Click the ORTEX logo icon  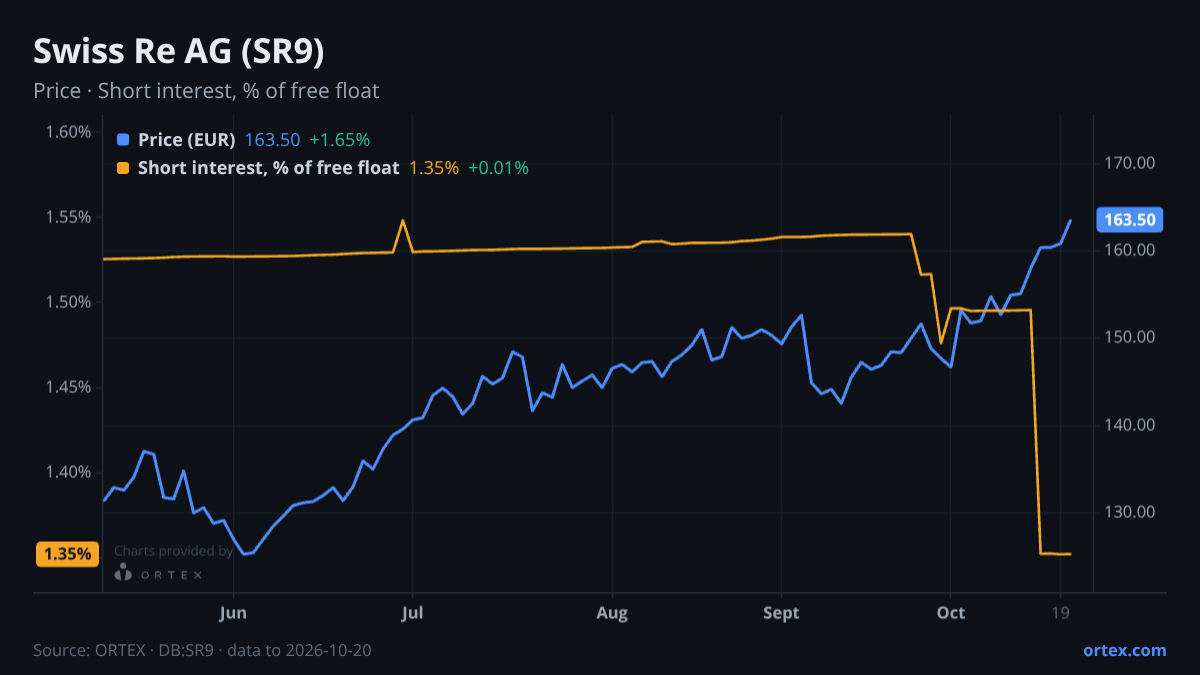coord(123,573)
